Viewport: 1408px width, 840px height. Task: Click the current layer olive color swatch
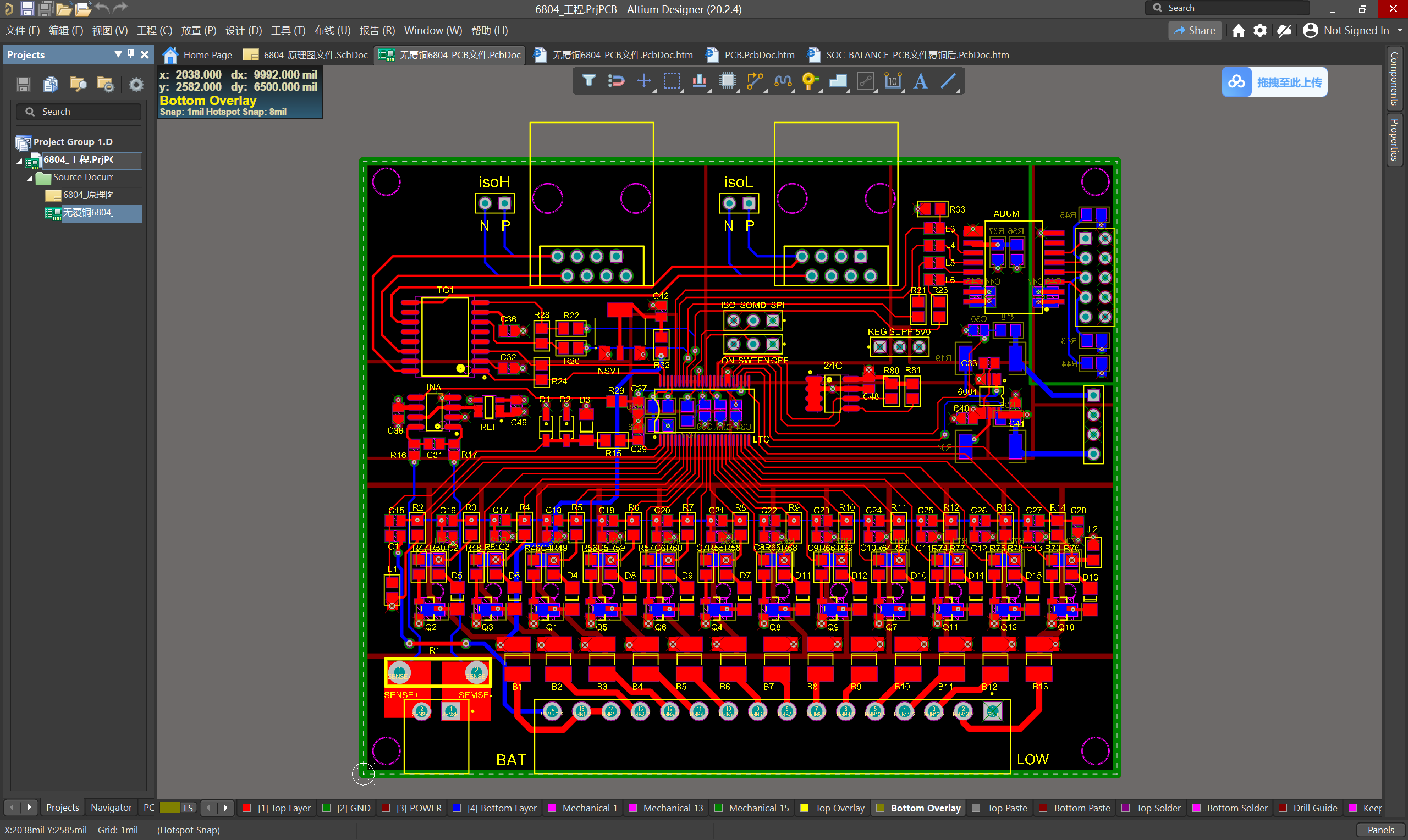169,808
